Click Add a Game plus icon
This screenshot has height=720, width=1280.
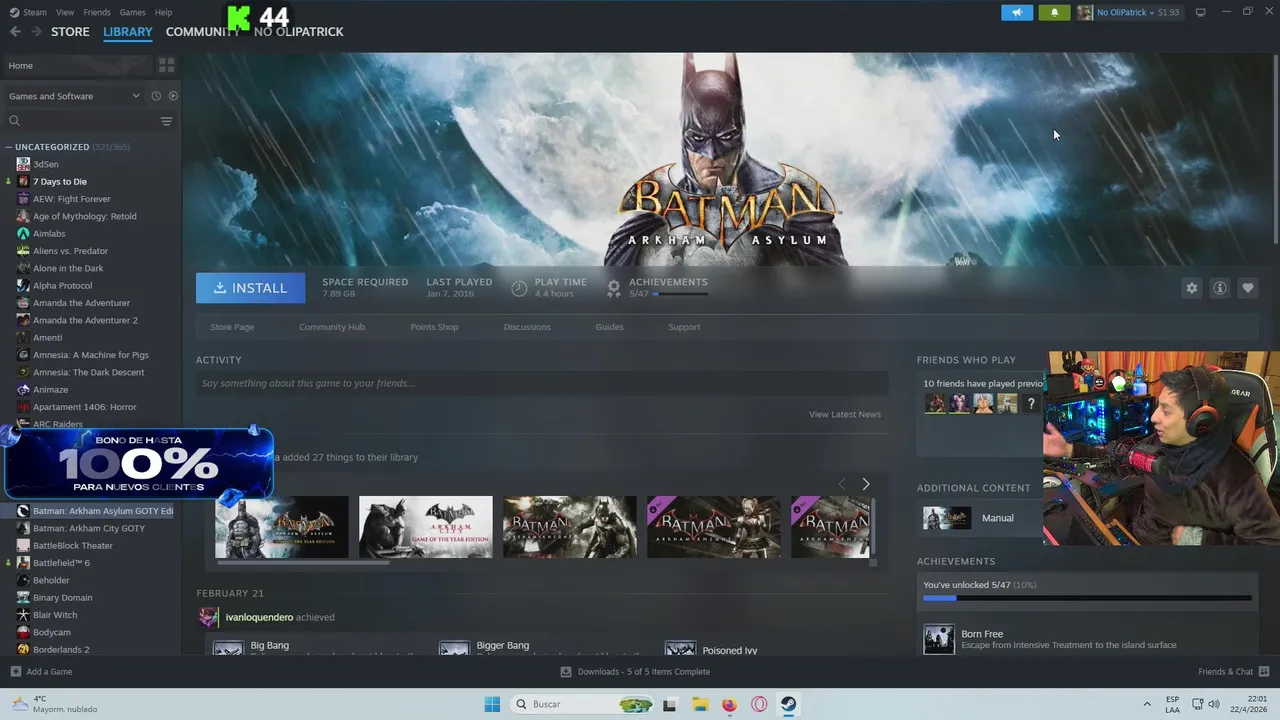click(15, 671)
